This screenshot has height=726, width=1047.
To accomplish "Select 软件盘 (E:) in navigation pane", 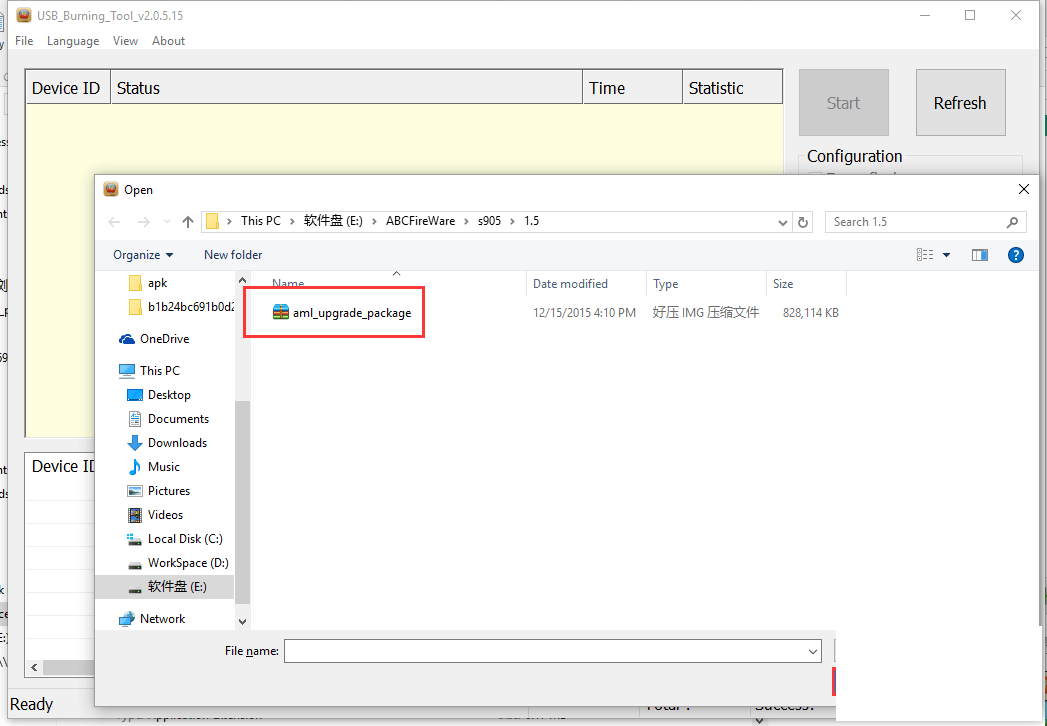I will pos(177,587).
